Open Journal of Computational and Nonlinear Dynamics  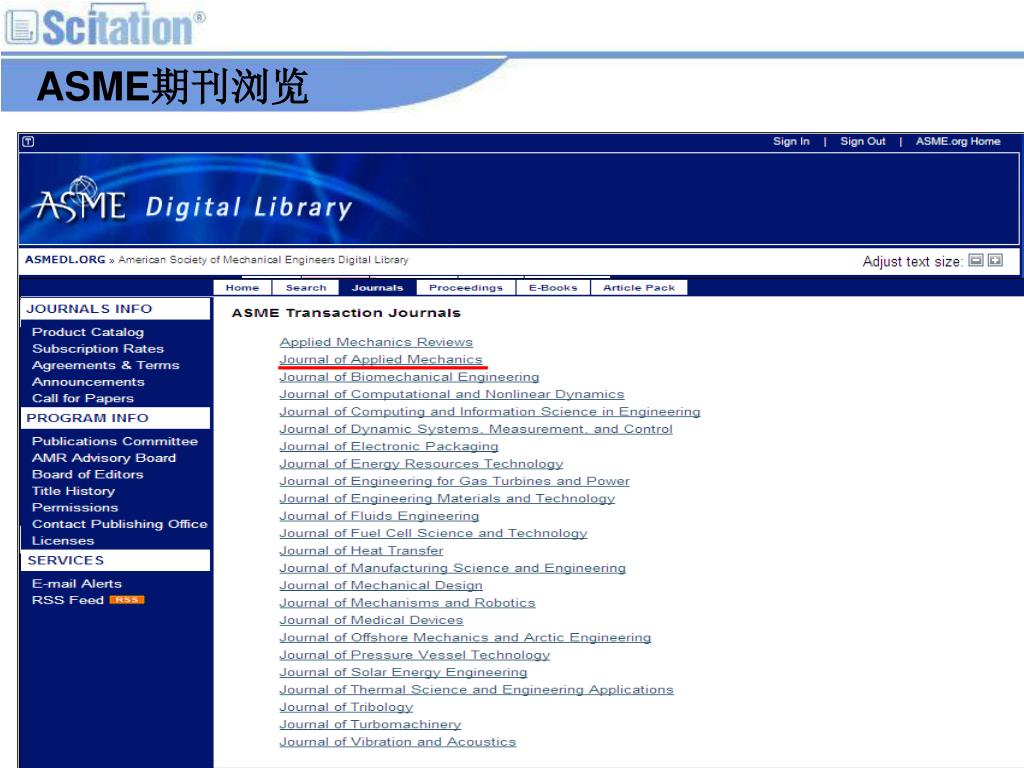452,394
